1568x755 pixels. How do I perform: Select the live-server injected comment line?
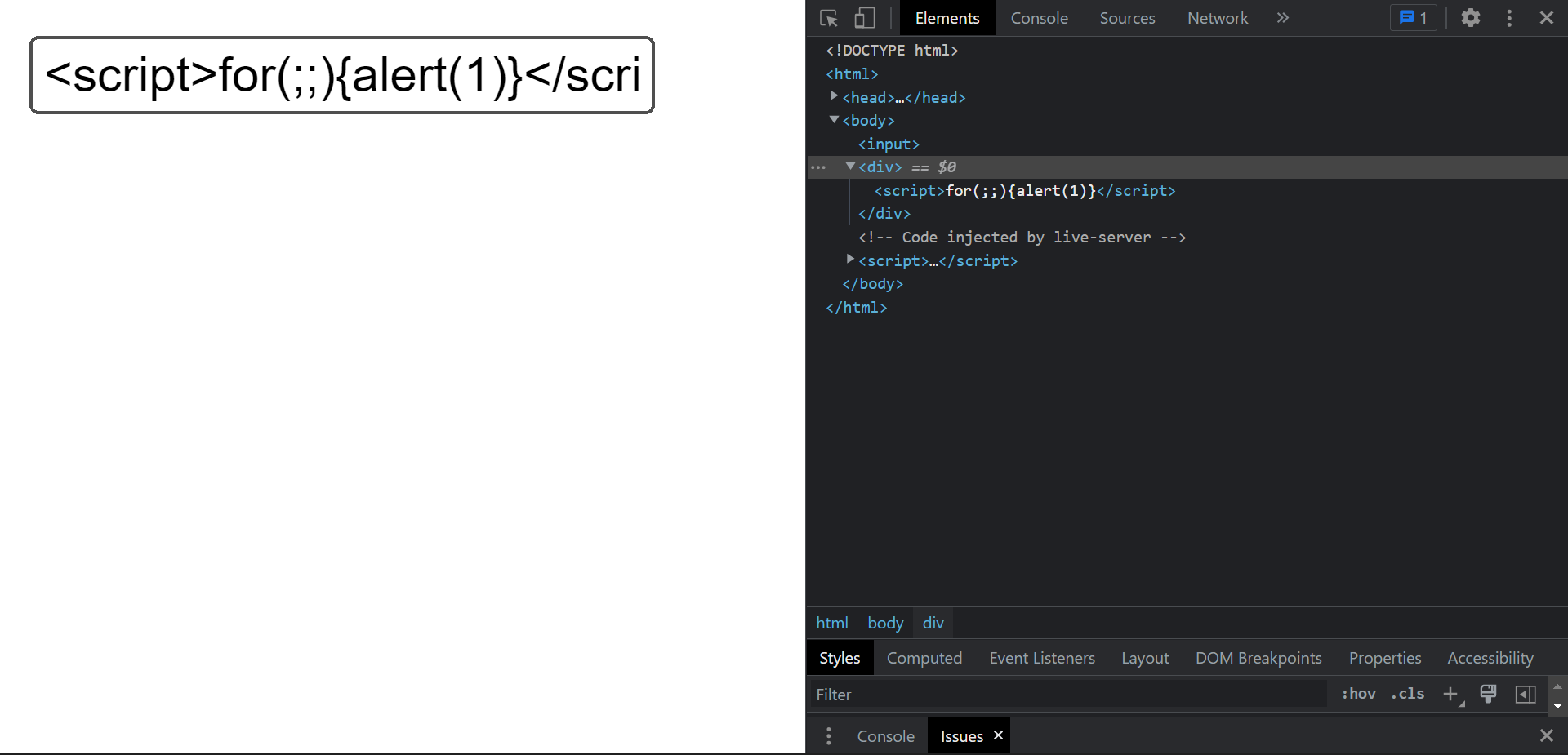(x=1022, y=238)
